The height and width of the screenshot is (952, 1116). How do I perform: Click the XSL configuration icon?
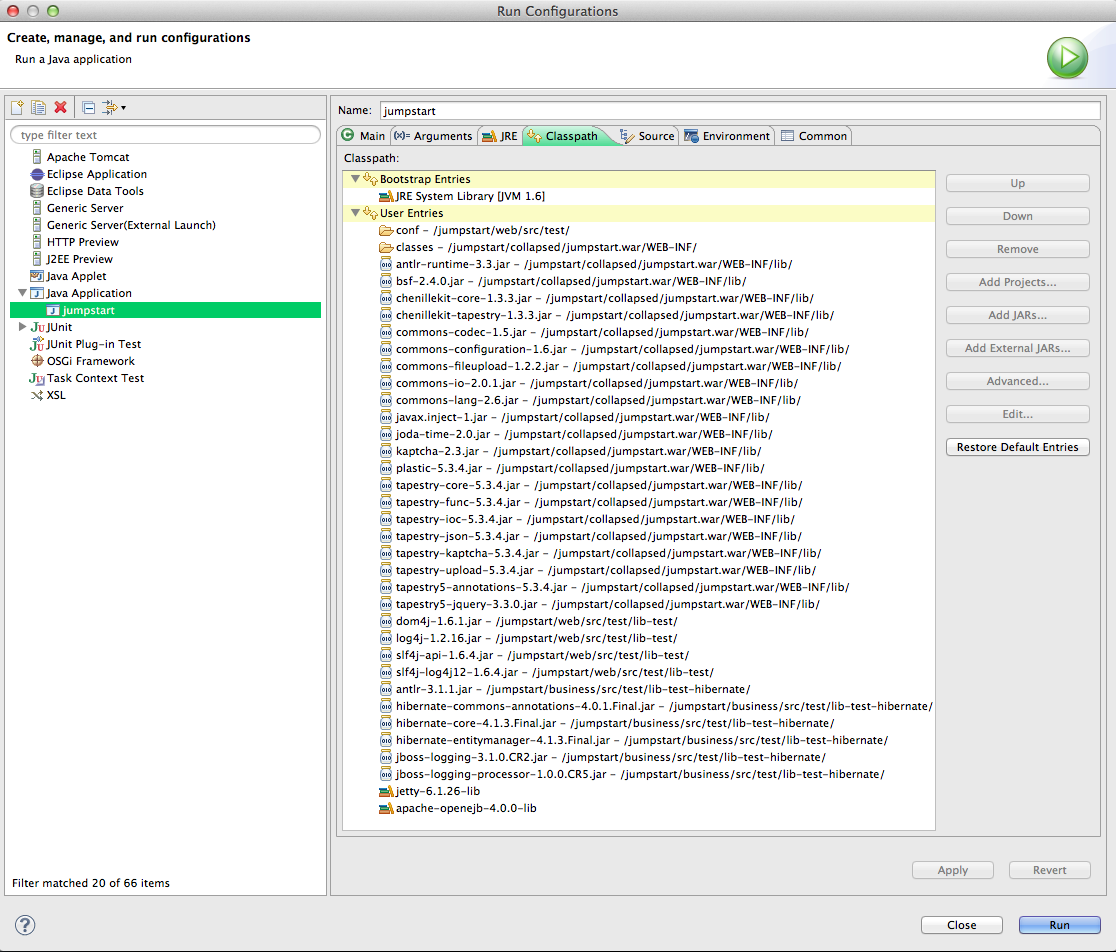click(x=37, y=396)
